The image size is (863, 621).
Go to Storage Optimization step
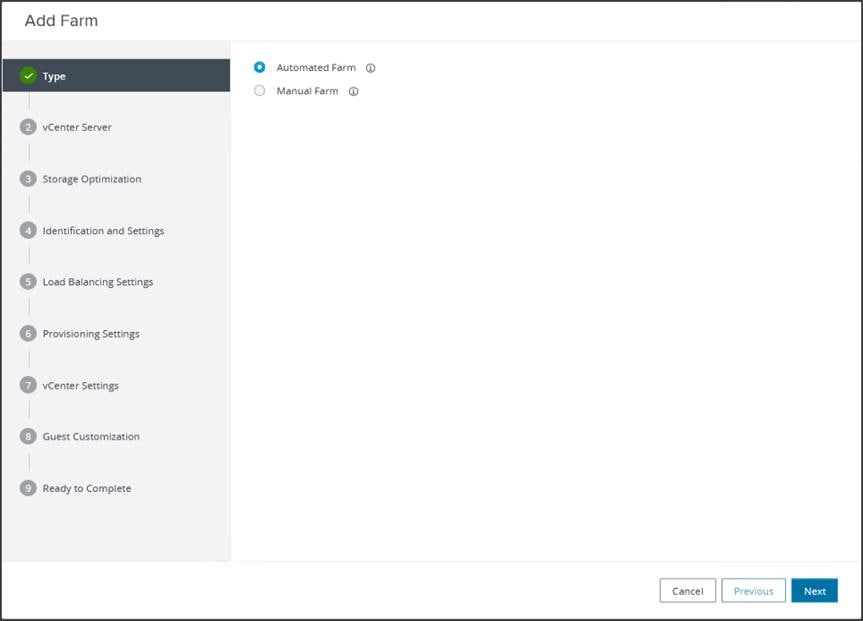tap(92, 179)
